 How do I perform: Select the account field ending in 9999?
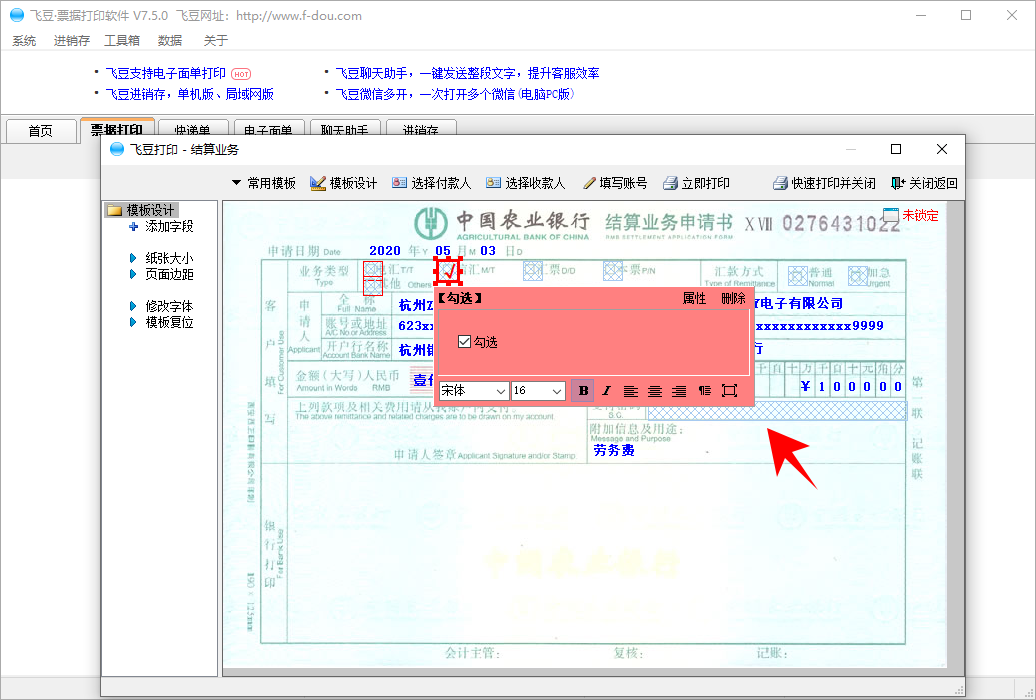[820, 326]
